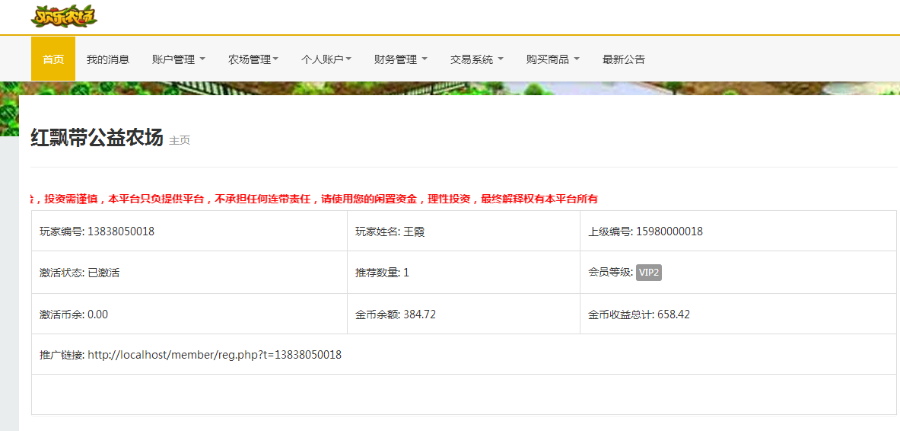Expand the 购买商品 dropdown menu

[x=553, y=59]
